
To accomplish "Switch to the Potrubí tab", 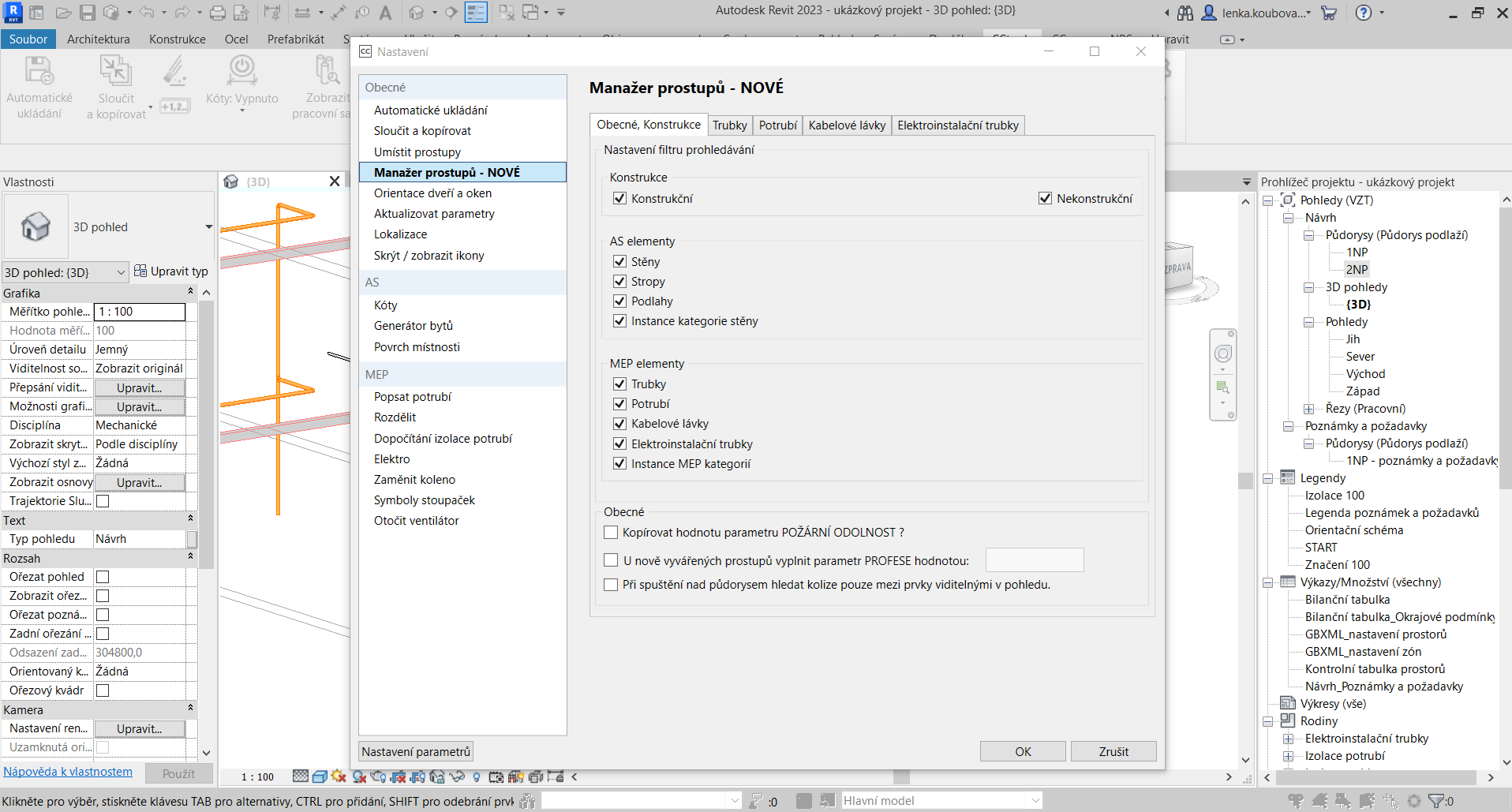I will click(x=777, y=125).
